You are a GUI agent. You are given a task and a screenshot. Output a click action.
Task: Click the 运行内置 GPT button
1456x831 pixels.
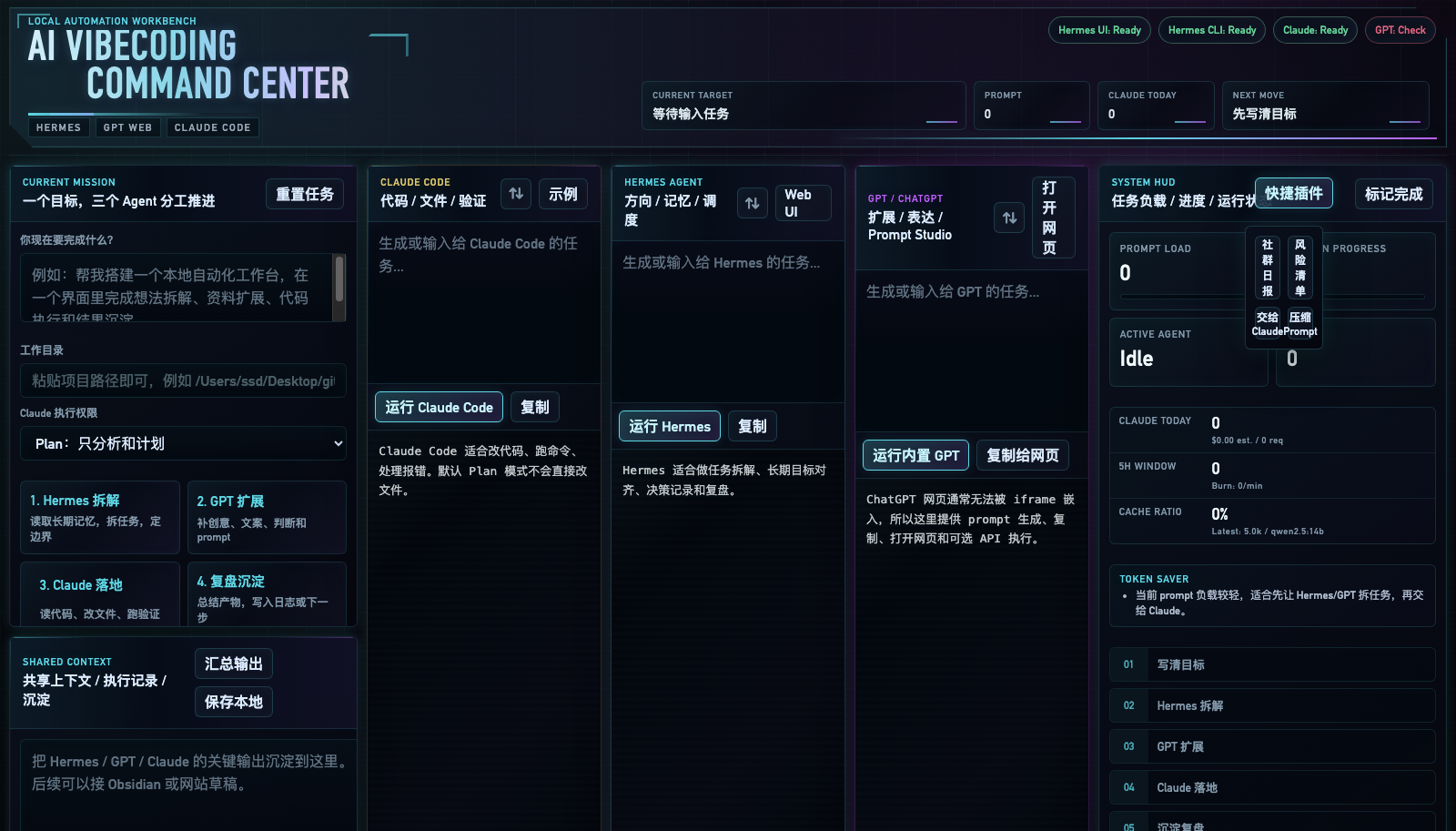tap(916, 455)
